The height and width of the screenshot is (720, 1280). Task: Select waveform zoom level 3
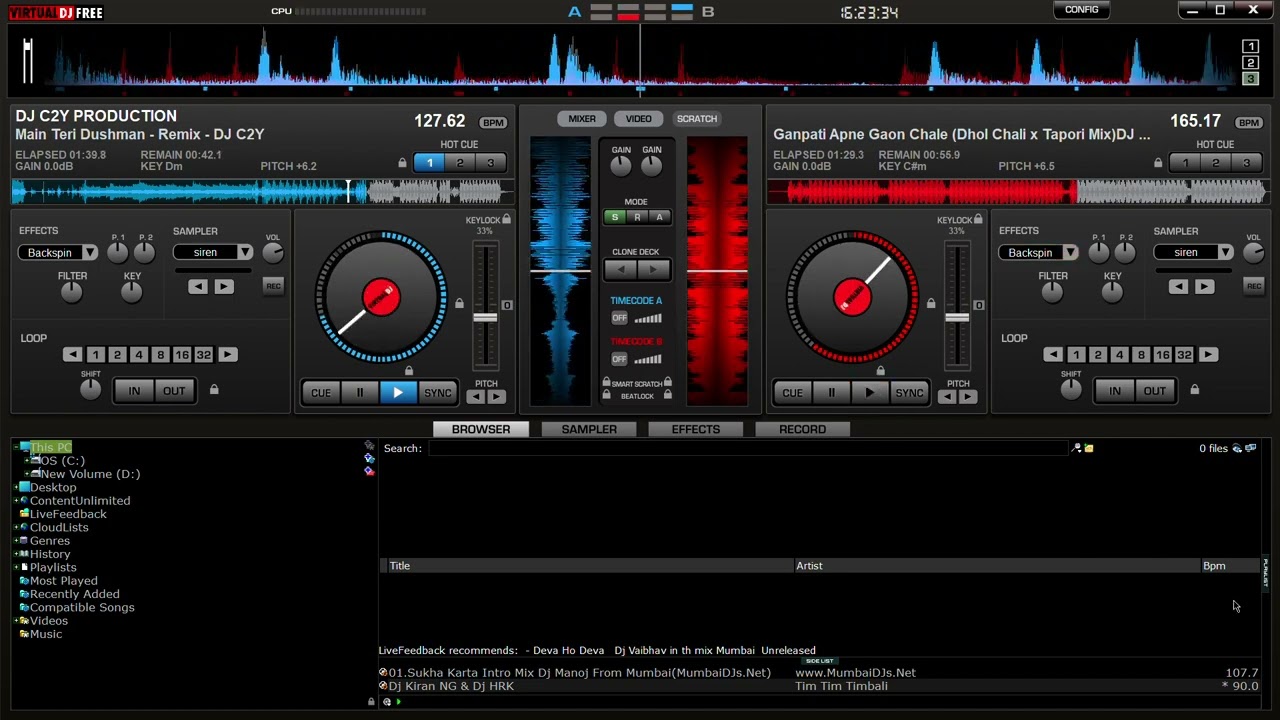pyautogui.click(x=1250, y=79)
